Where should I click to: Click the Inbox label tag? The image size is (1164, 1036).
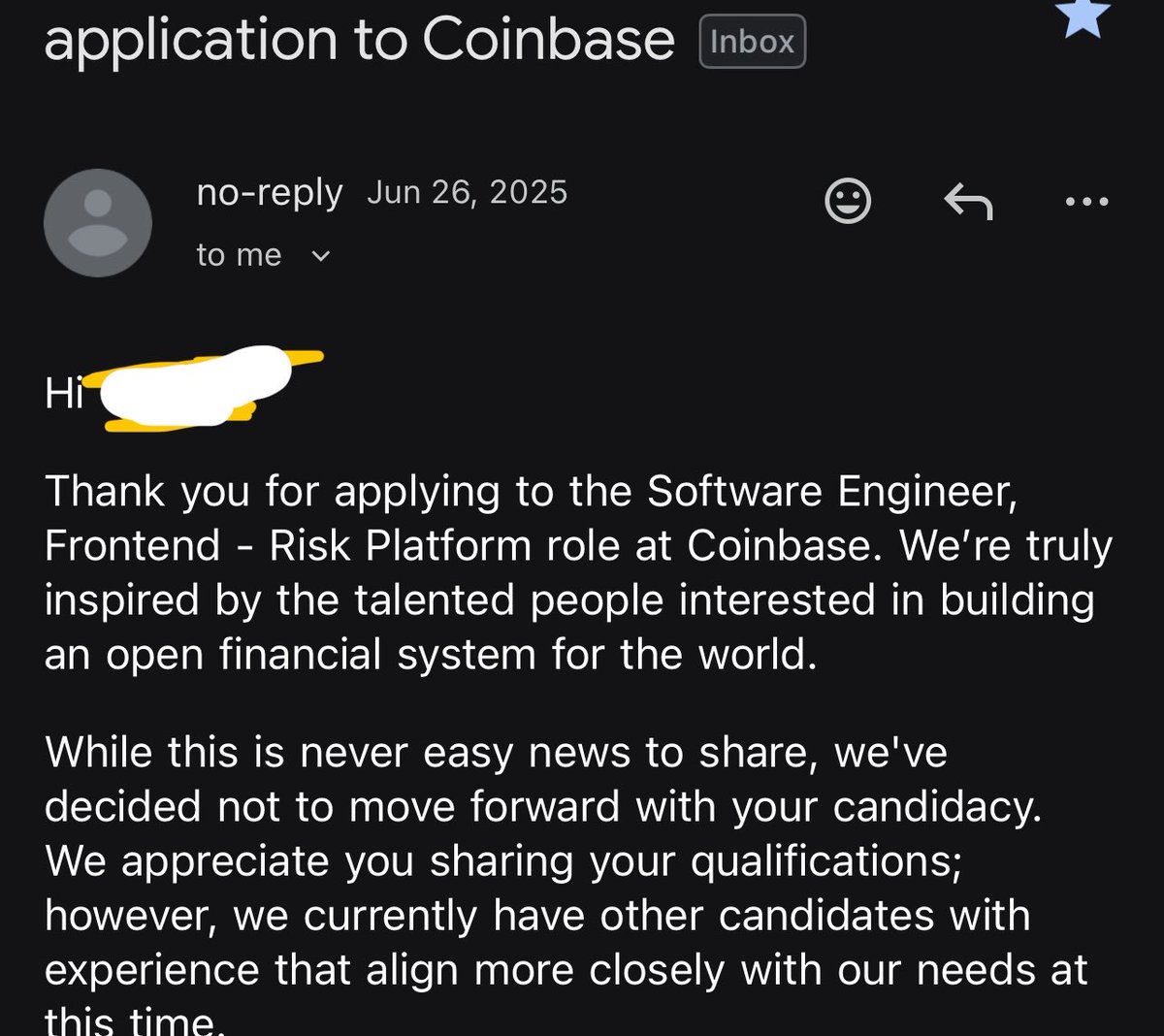tap(752, 42)
